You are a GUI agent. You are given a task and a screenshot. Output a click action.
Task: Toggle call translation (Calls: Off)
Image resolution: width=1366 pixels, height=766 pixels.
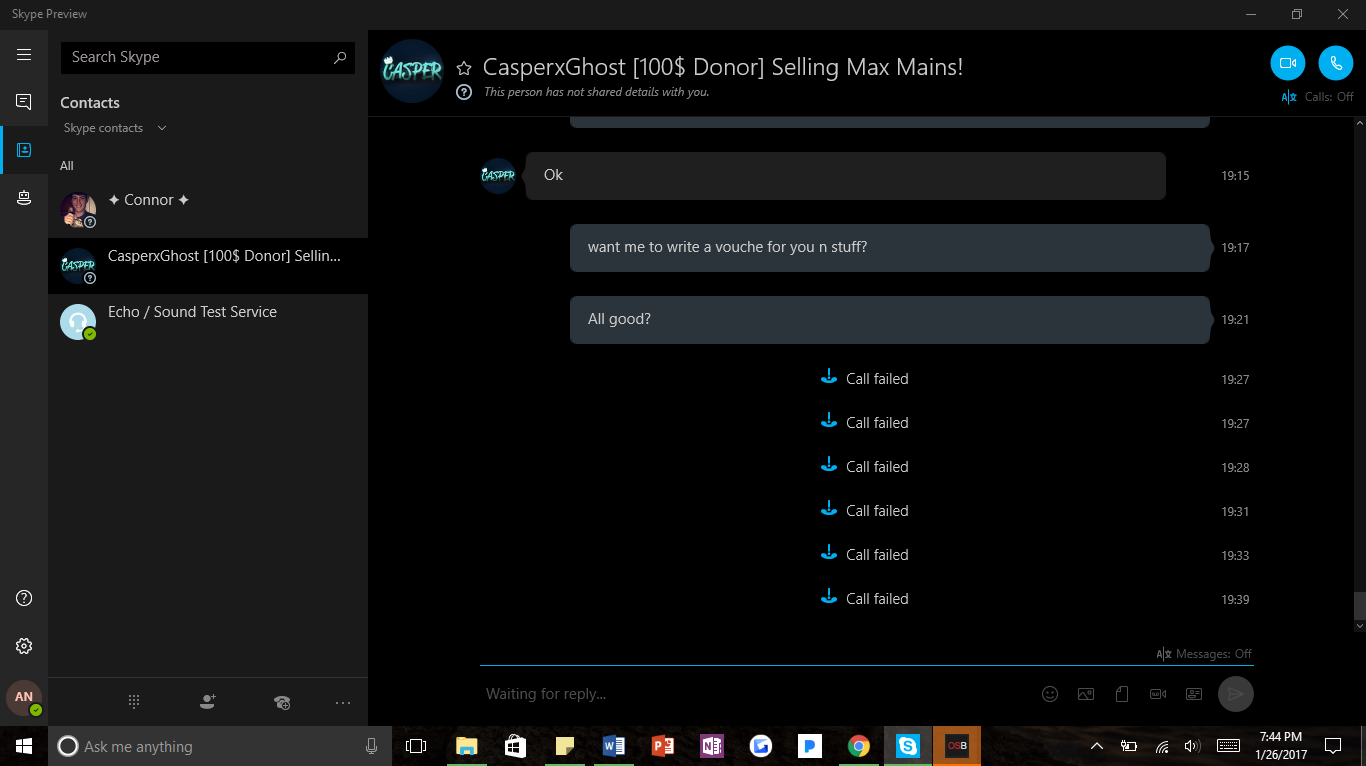click(1317, 97)
